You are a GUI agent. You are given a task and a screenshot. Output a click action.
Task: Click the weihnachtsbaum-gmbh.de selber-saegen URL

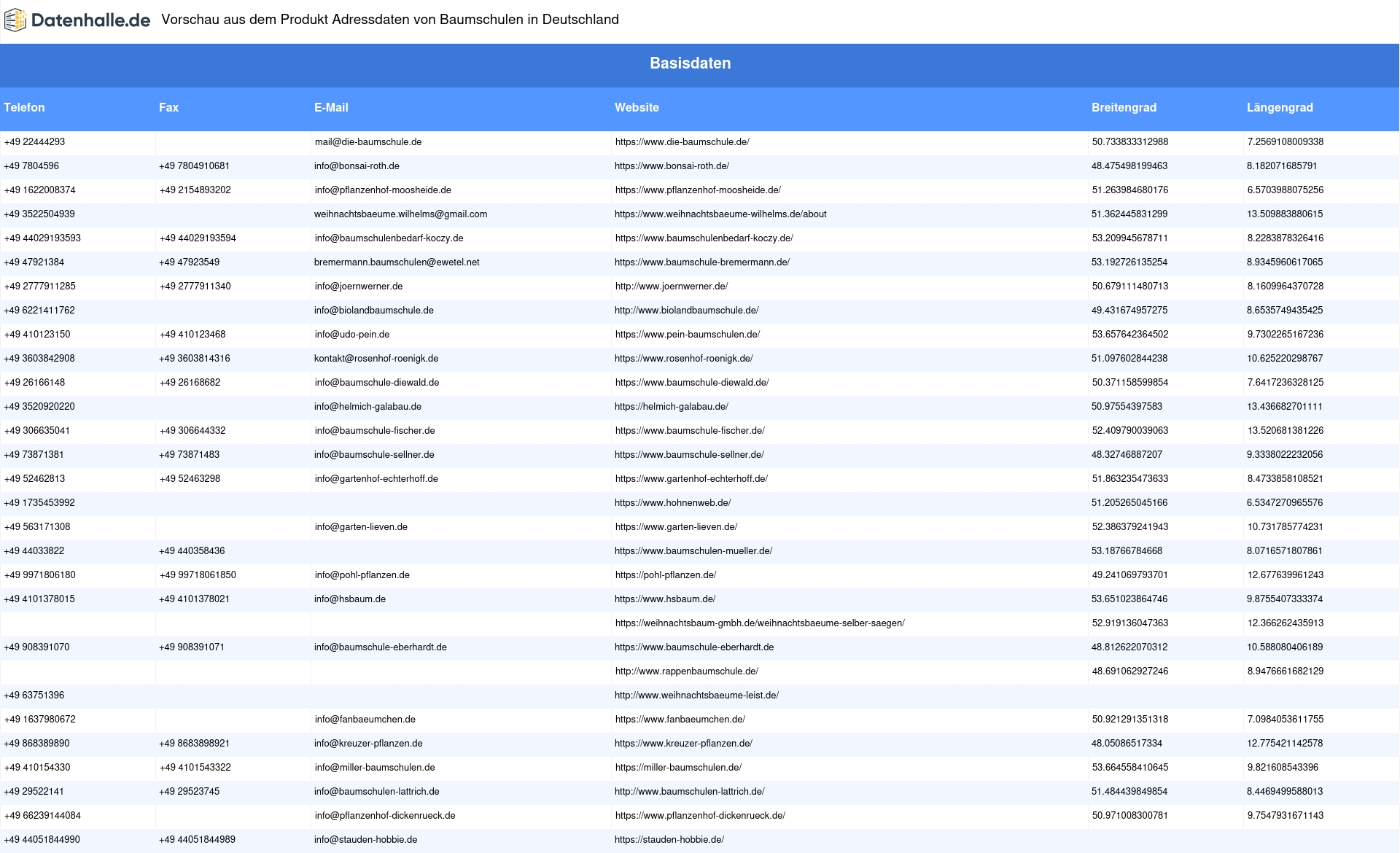760,623
